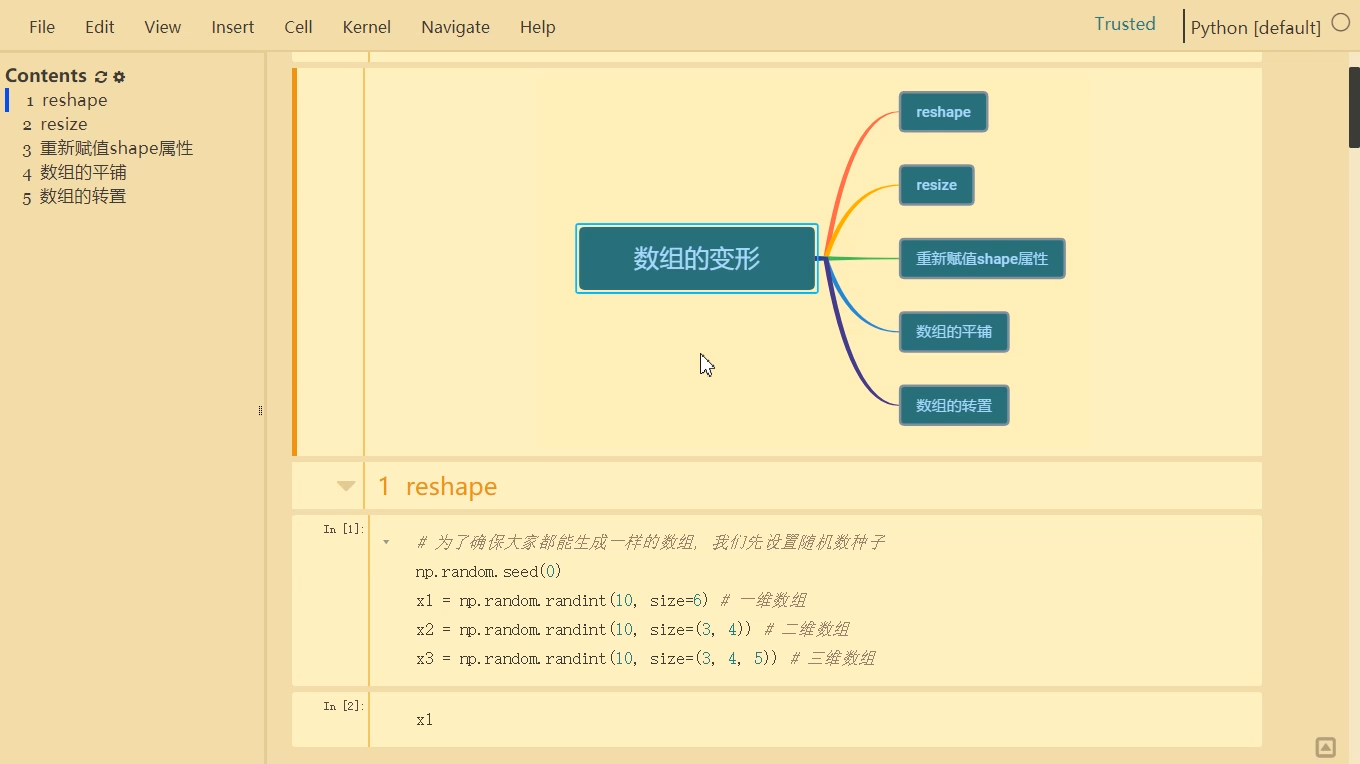Screen dimensions: 1360x764
Task: Click the scroll-to-top arrow icon
Action: coord(1325,747)
